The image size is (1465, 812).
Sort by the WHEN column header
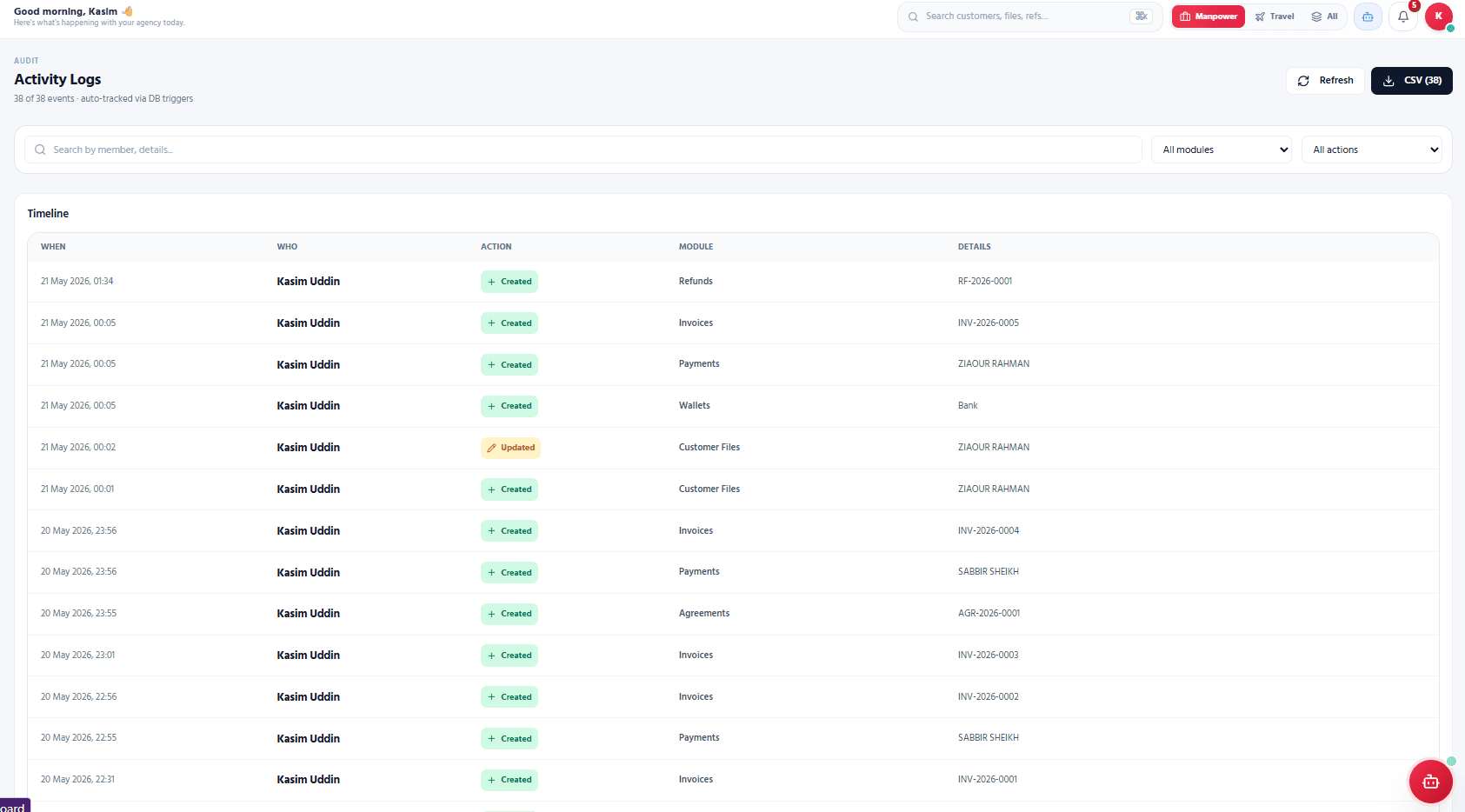(53, 247)
